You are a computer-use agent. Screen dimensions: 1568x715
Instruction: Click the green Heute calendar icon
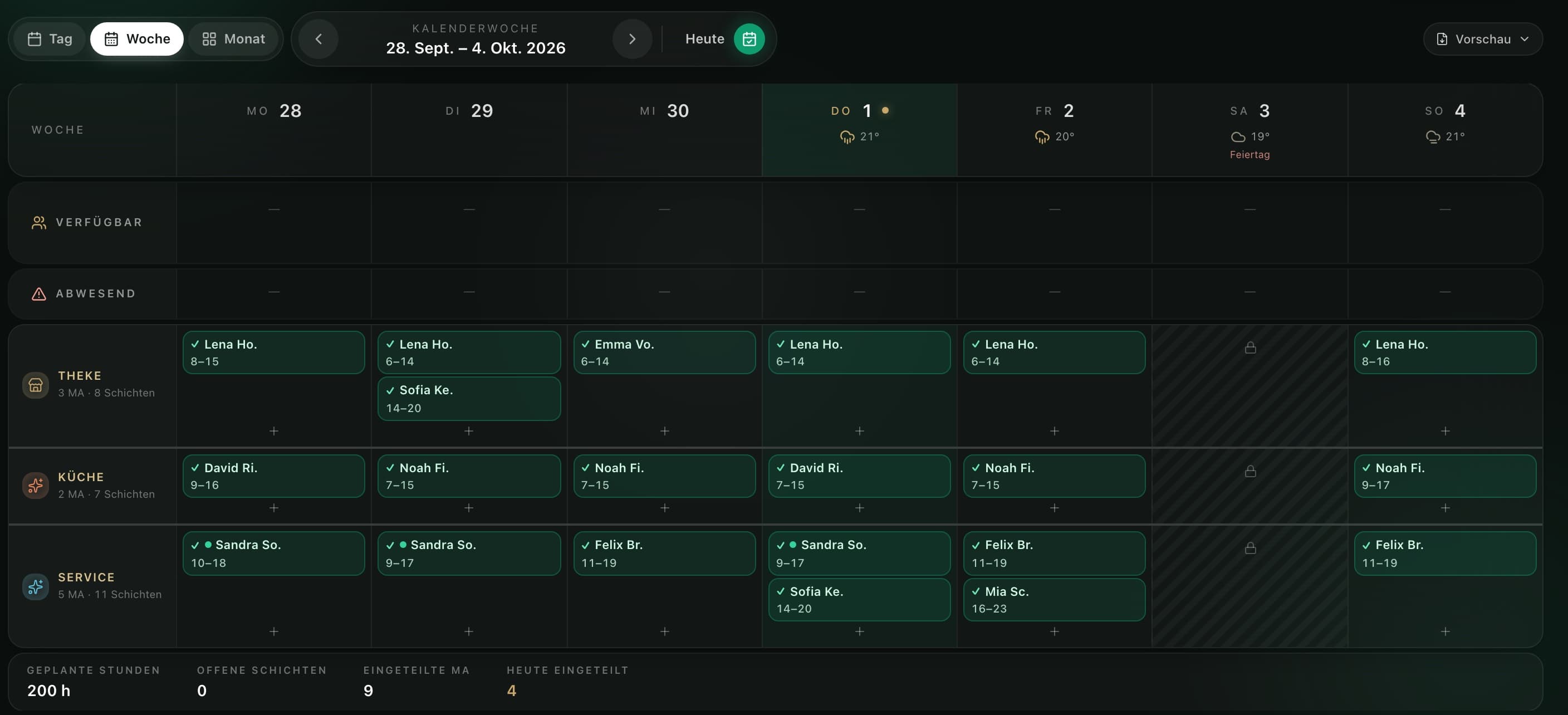pyautogui.click(x=749, y=39)
